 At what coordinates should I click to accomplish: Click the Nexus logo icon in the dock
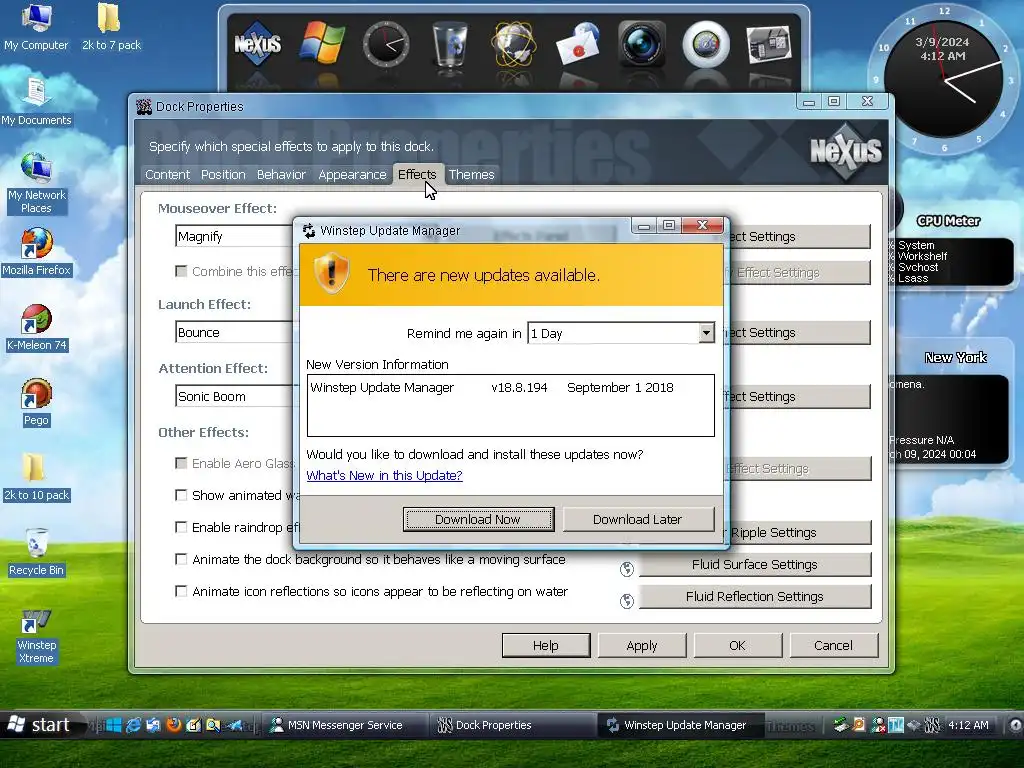click(x=257, y=44)
